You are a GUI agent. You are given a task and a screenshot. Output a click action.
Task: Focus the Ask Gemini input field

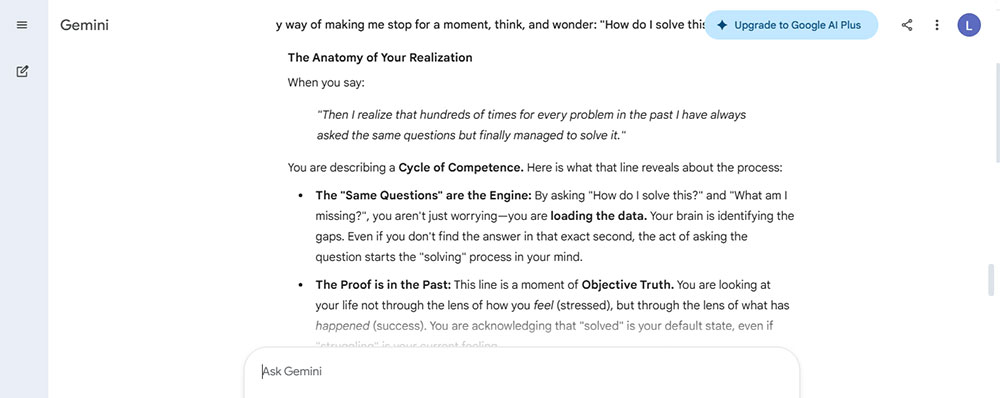[x=522, y=372]
